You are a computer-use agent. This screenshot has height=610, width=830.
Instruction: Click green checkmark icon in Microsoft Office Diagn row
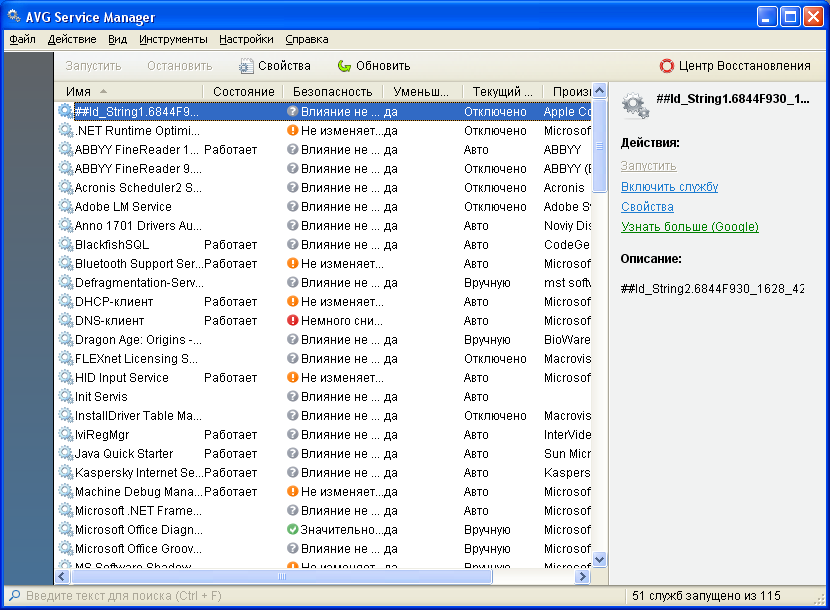(x=293, y=530)
